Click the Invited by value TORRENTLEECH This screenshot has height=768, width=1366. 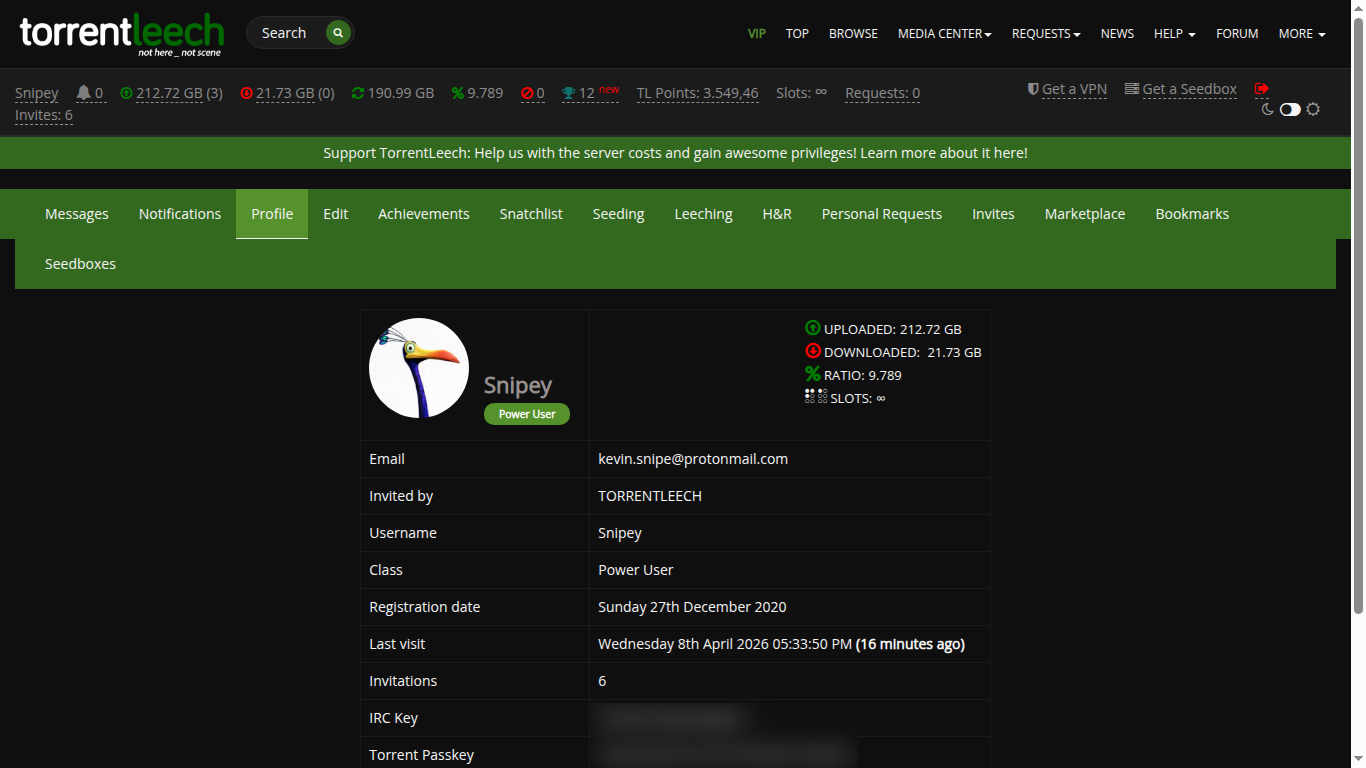pyautogui.click(x=650, y=496)
